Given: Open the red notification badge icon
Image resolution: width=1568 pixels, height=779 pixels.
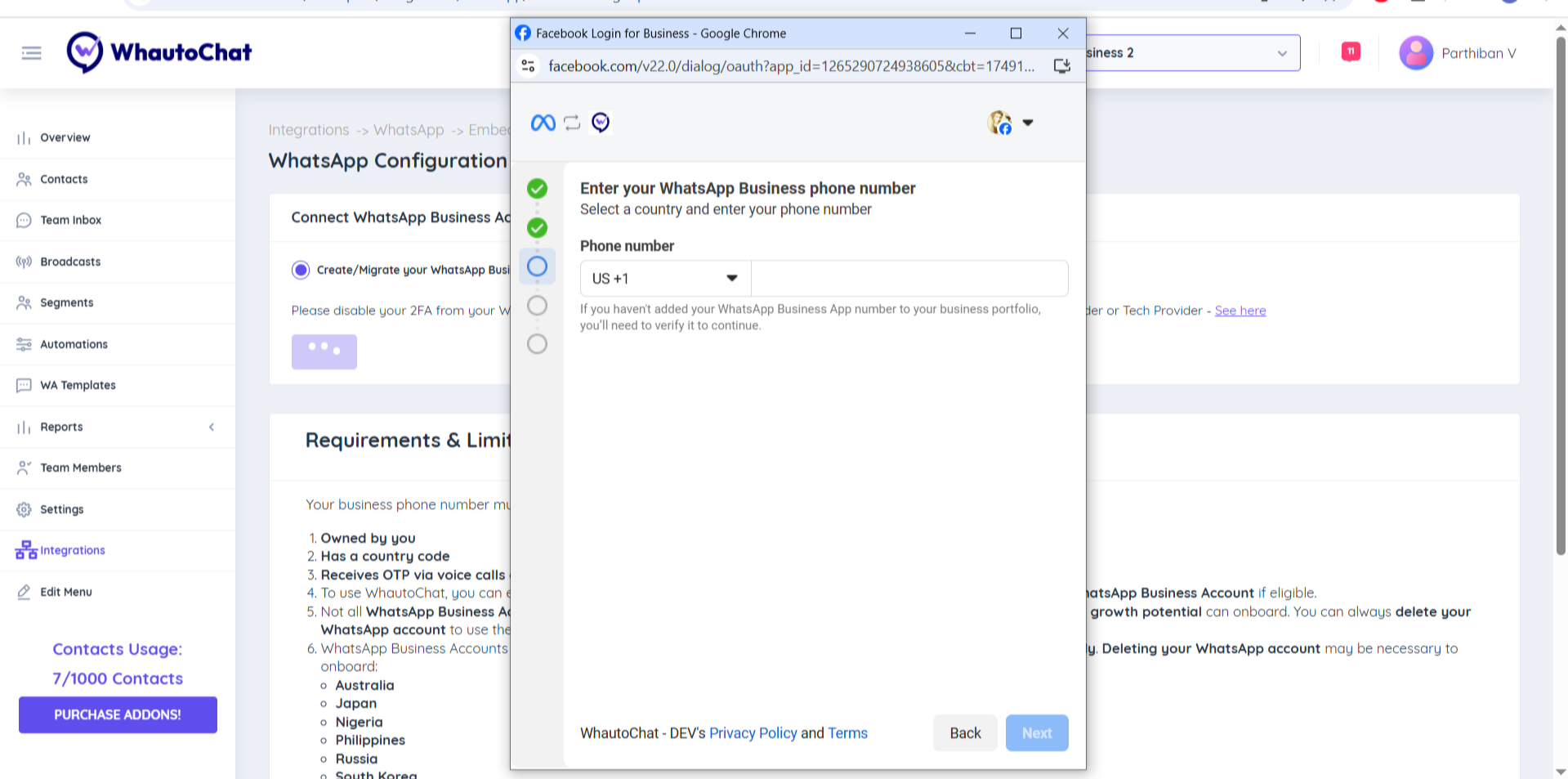Looking at the screenshot, I should pyautogui.click(x=1351, y=51).
